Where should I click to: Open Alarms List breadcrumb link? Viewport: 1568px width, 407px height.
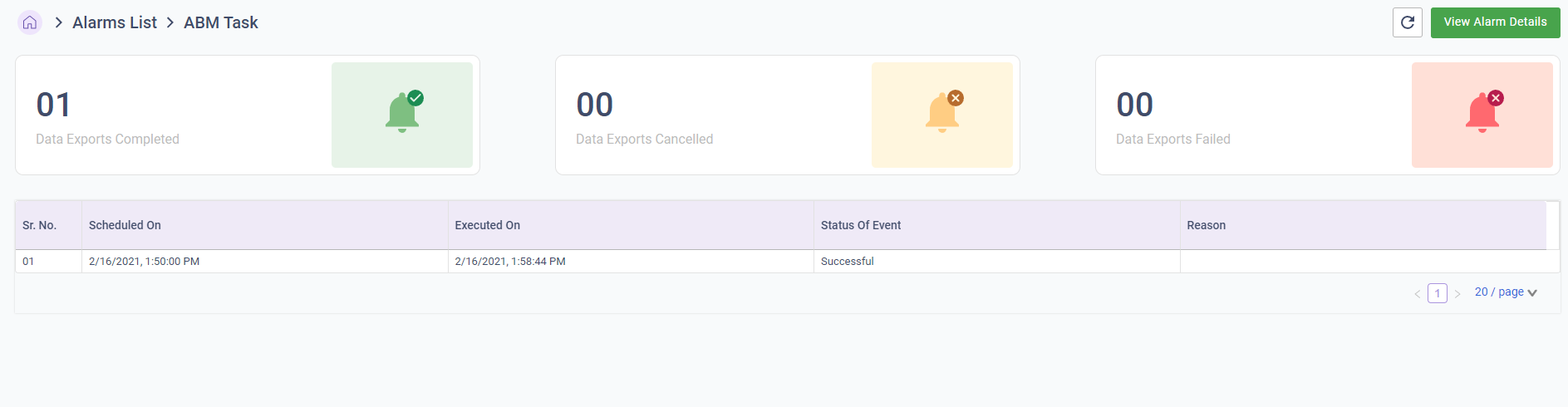tap(115, 22)
